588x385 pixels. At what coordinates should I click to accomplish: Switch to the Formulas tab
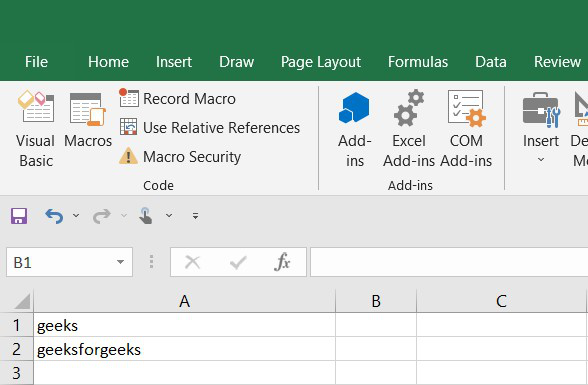(x=418, y=62)
